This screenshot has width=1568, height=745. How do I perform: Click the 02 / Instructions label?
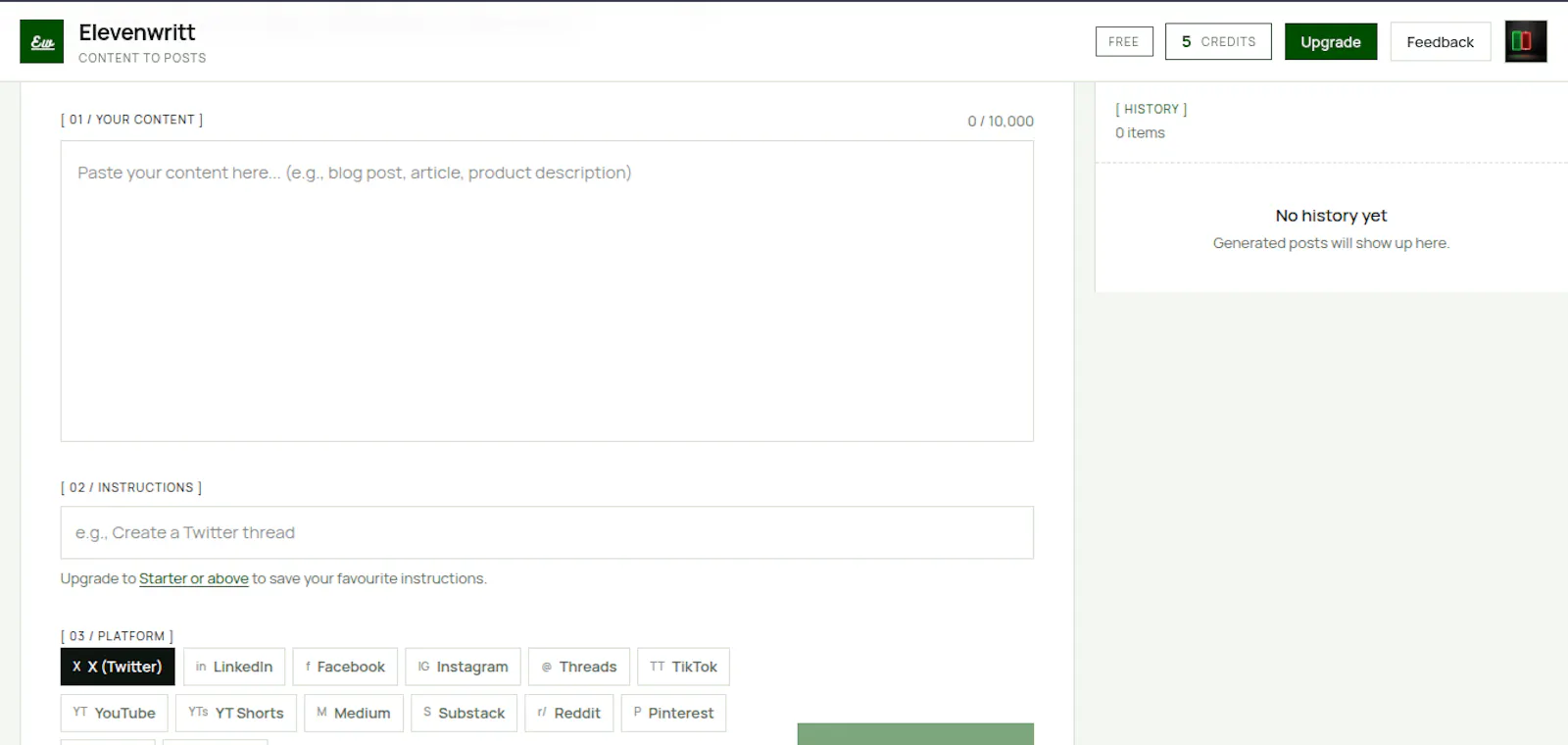click(131, 487)
